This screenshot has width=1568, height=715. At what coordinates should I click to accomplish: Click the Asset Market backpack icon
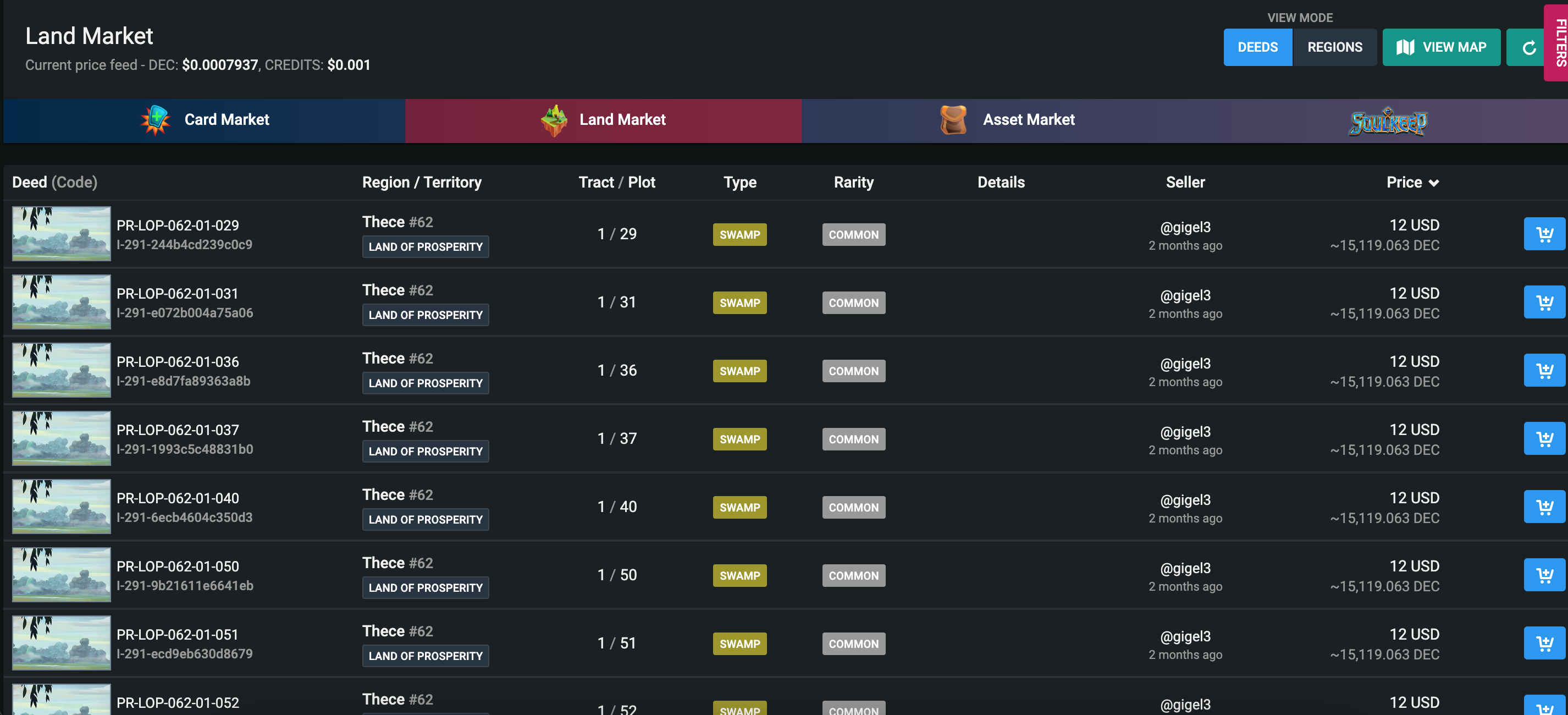click(x=953, y=120)
